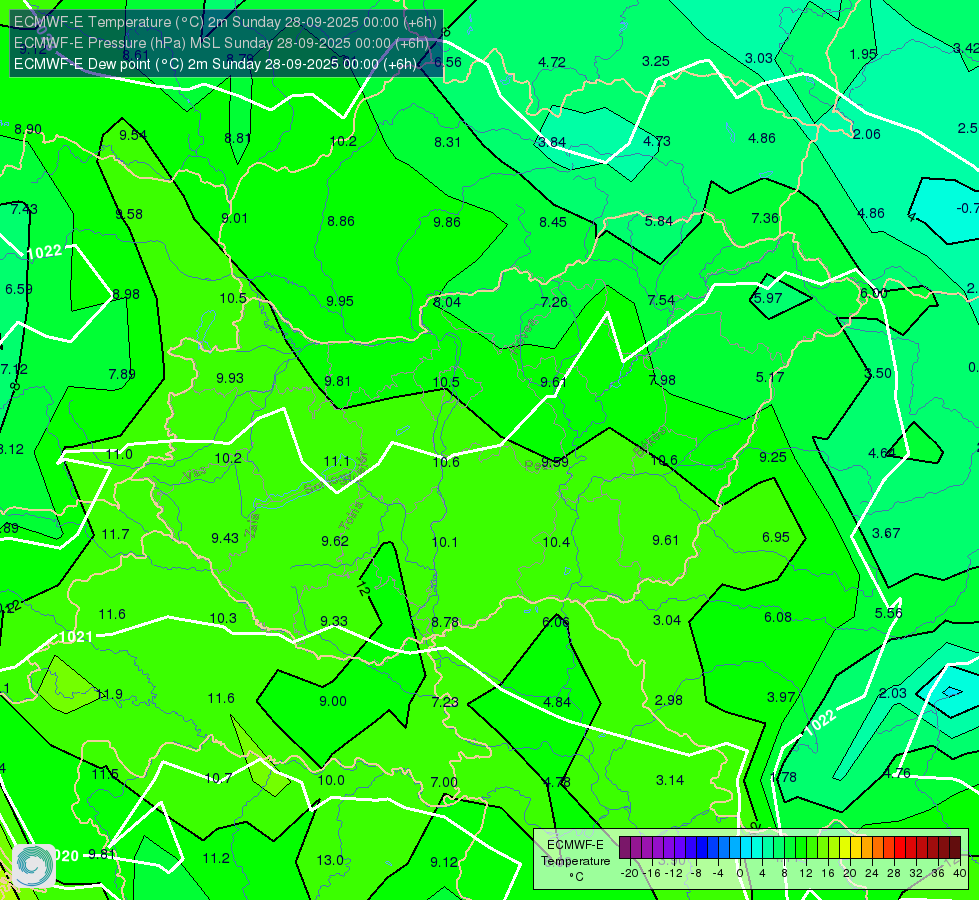The image size is (979, 900).
Task: Click the temperature value 9.01
Action: point(235,218)
